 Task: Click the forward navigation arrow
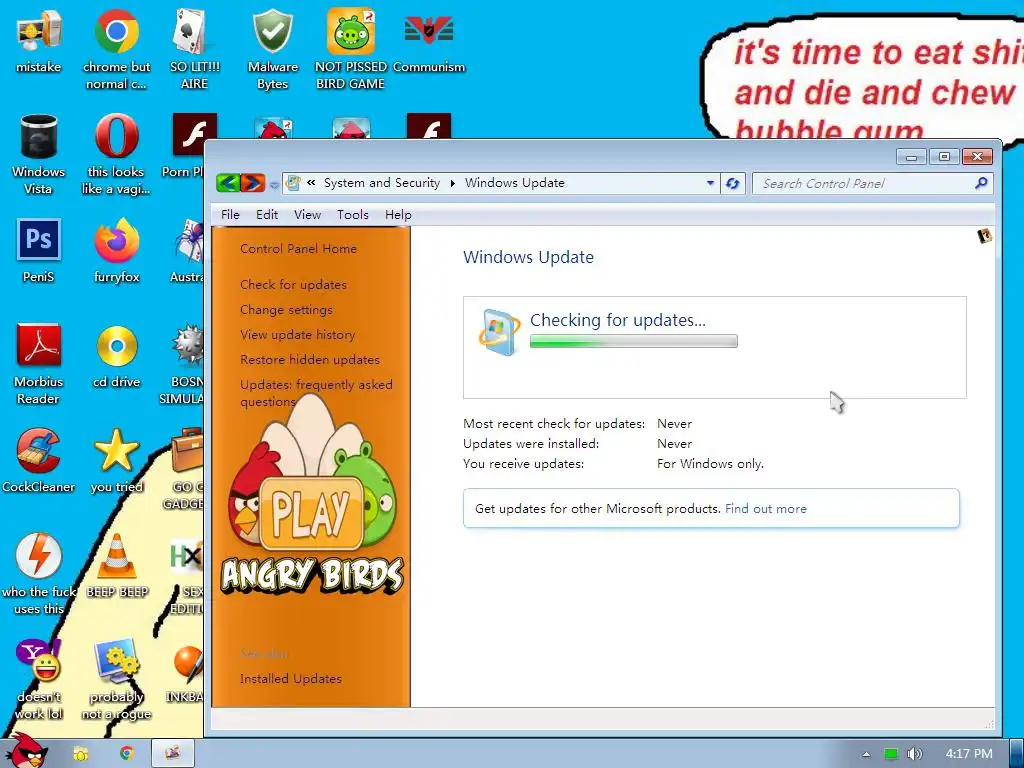(x=253, y=183)
